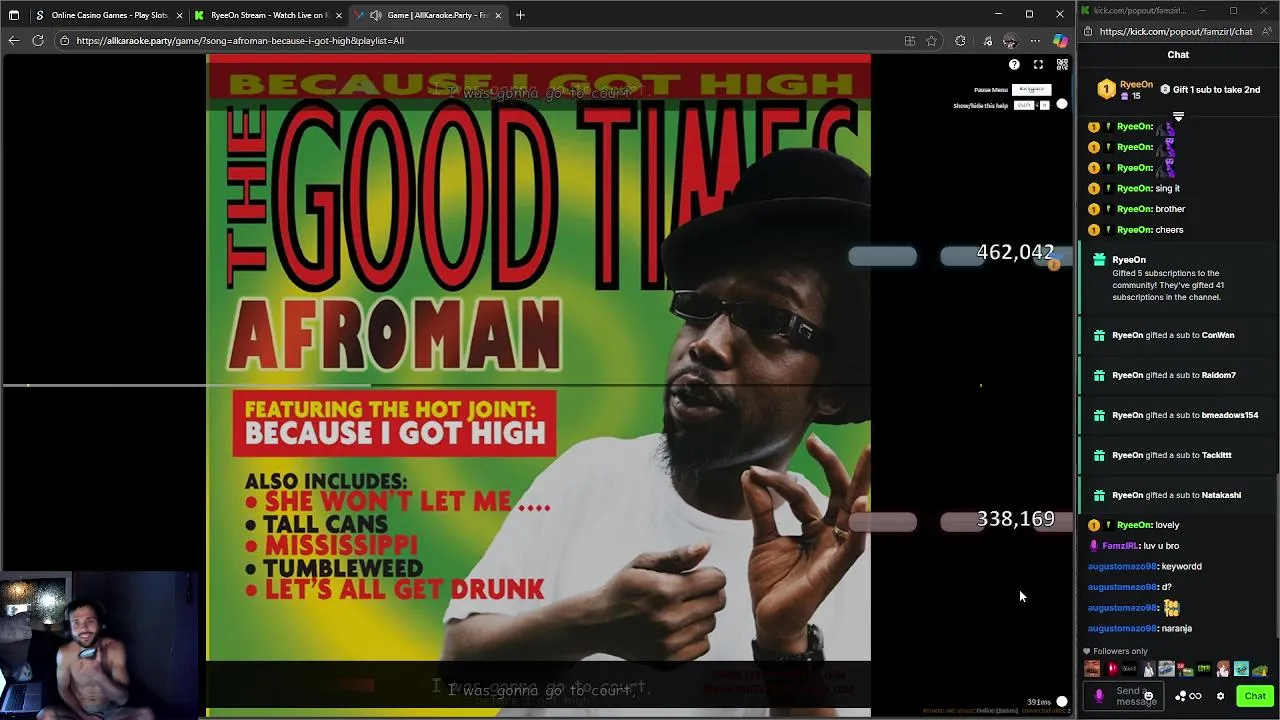Click the Kick chat popout address bar

coord(1176,31)
